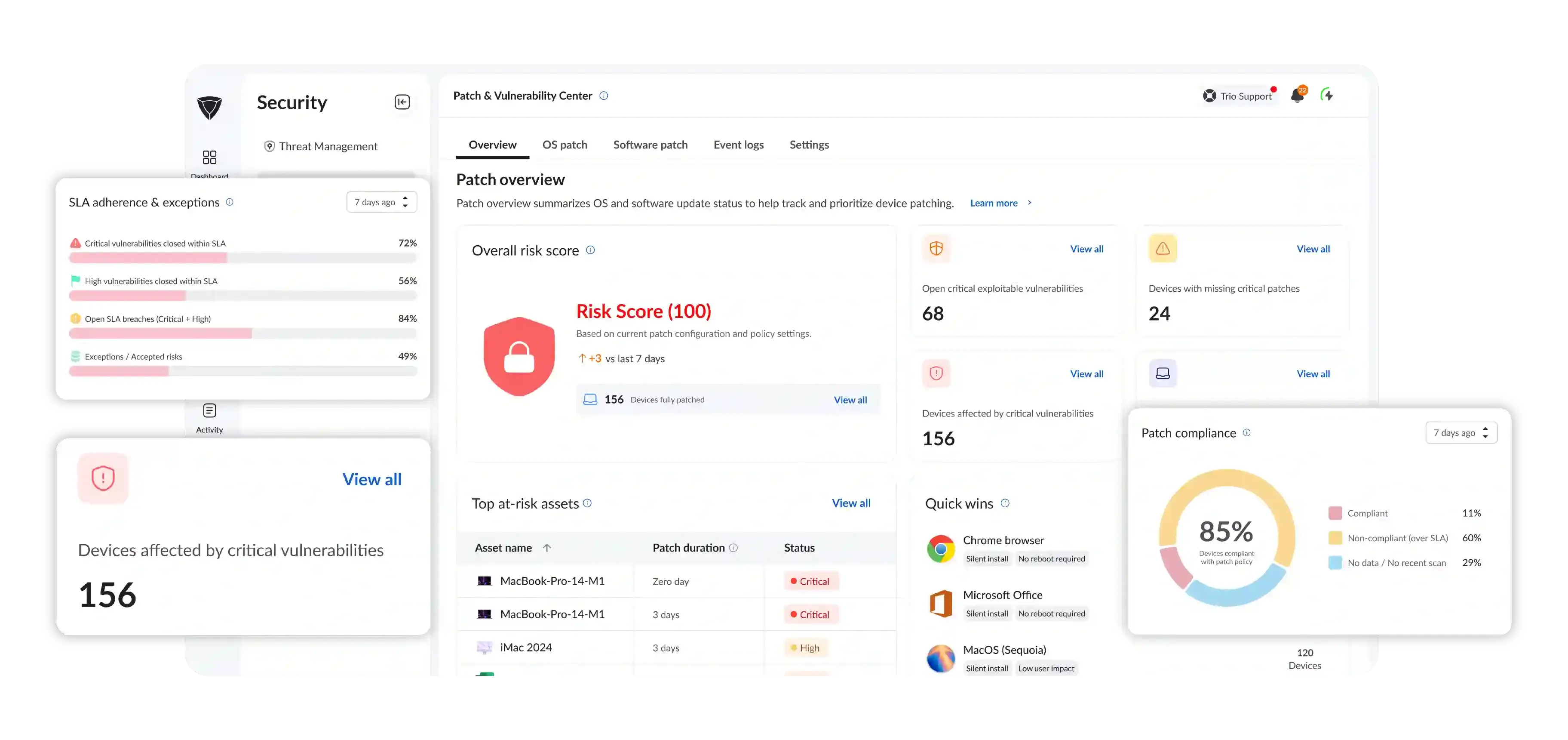Click info icon beside Overall risk score
1568x740 pixels.
point(590,250)
